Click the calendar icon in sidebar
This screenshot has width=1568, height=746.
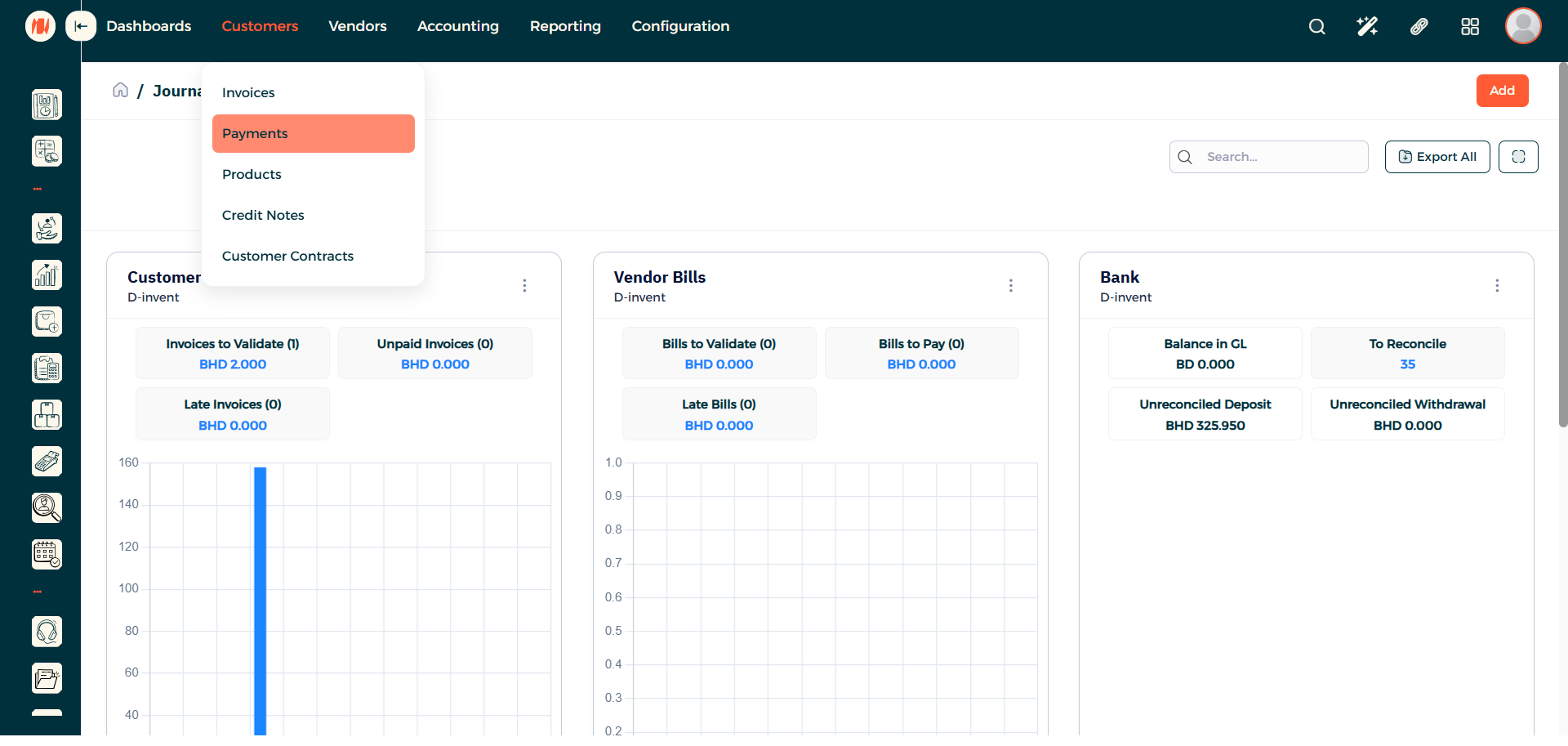tap(47, 554)
